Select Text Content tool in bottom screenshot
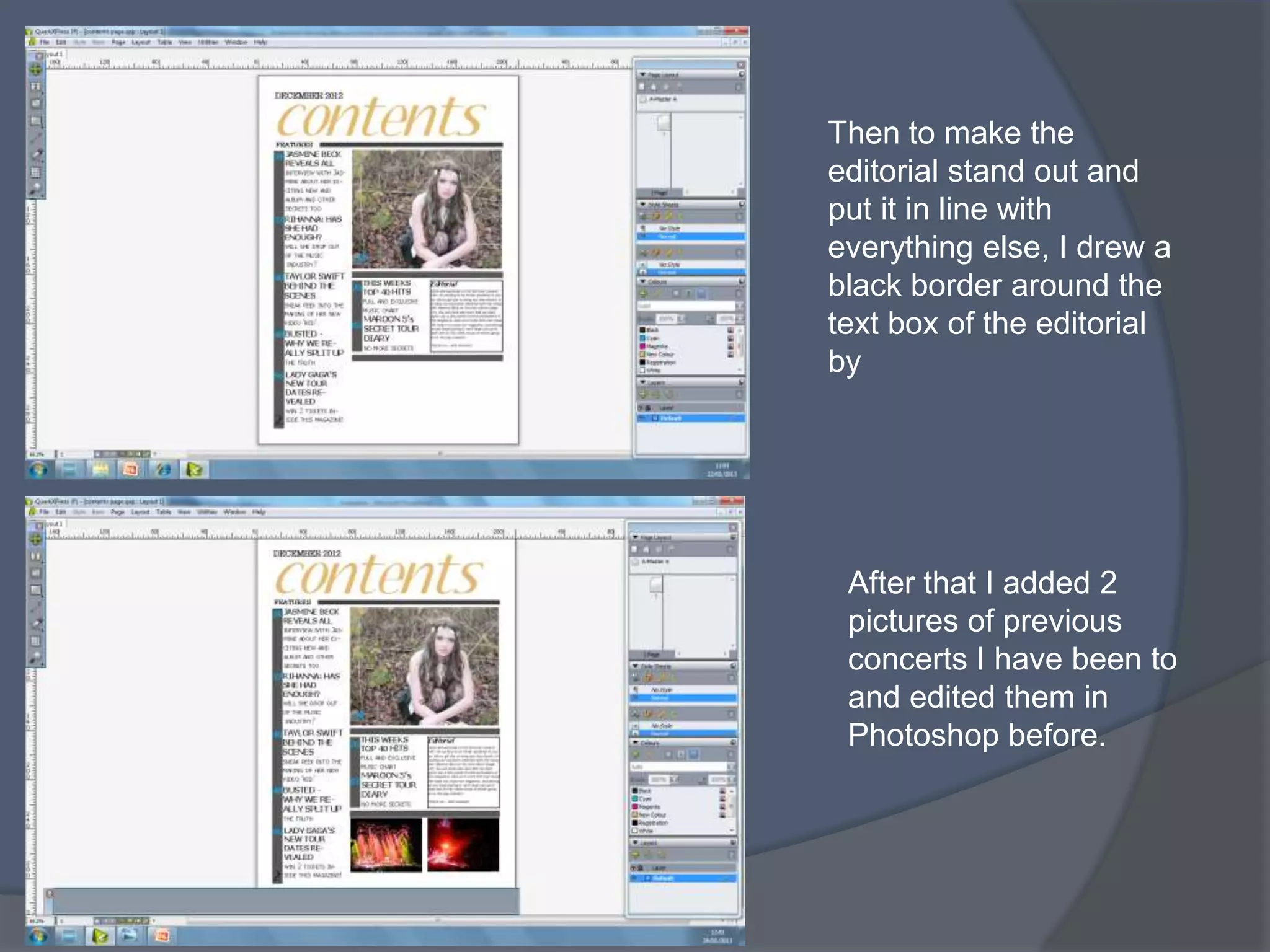Viewport: 1270px width, 952px height. (x=37, y=556)
